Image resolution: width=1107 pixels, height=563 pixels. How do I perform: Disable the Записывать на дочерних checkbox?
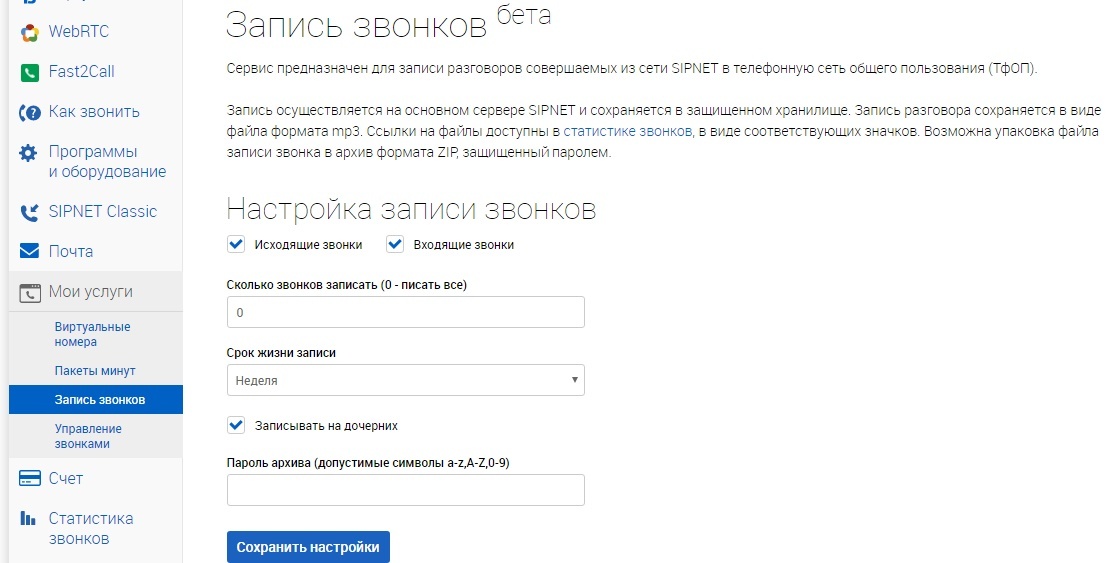236,425
